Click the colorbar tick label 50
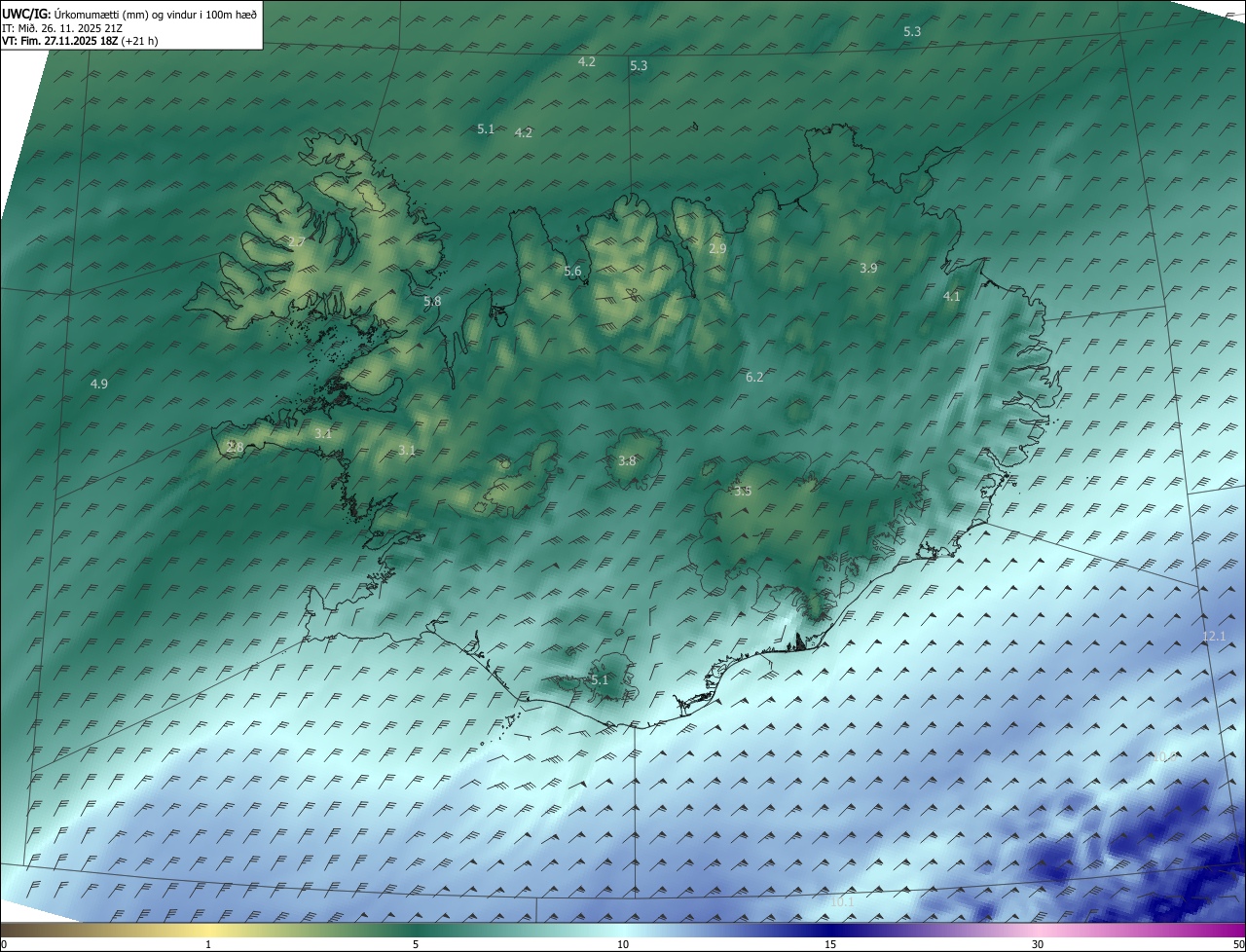 pyautogui.click(x=1238, y=944)
